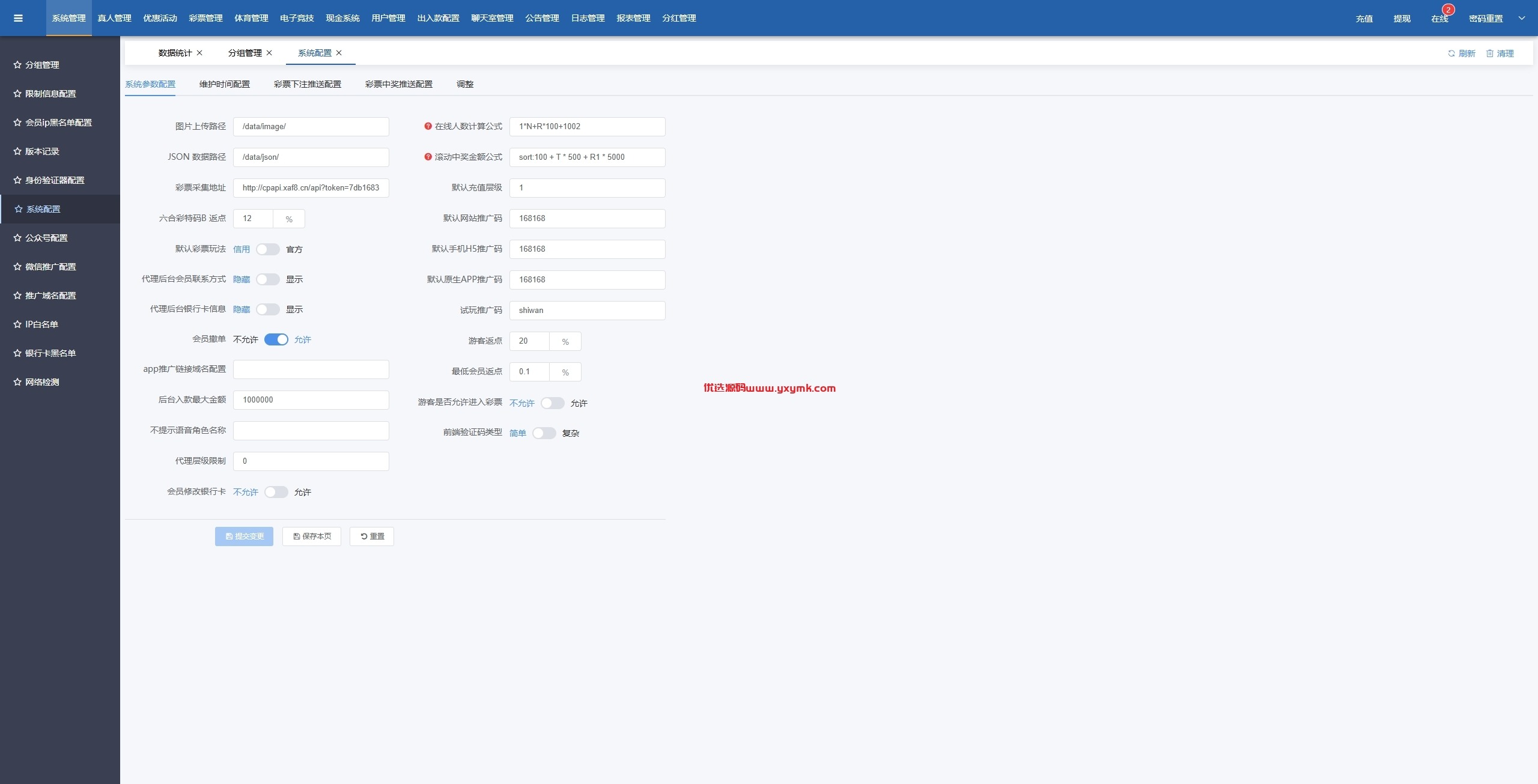Focus the 彩票采集地址 URL field
This screenshot has height=784, width=1538.
pyautogui.click(x=311, y=188)
